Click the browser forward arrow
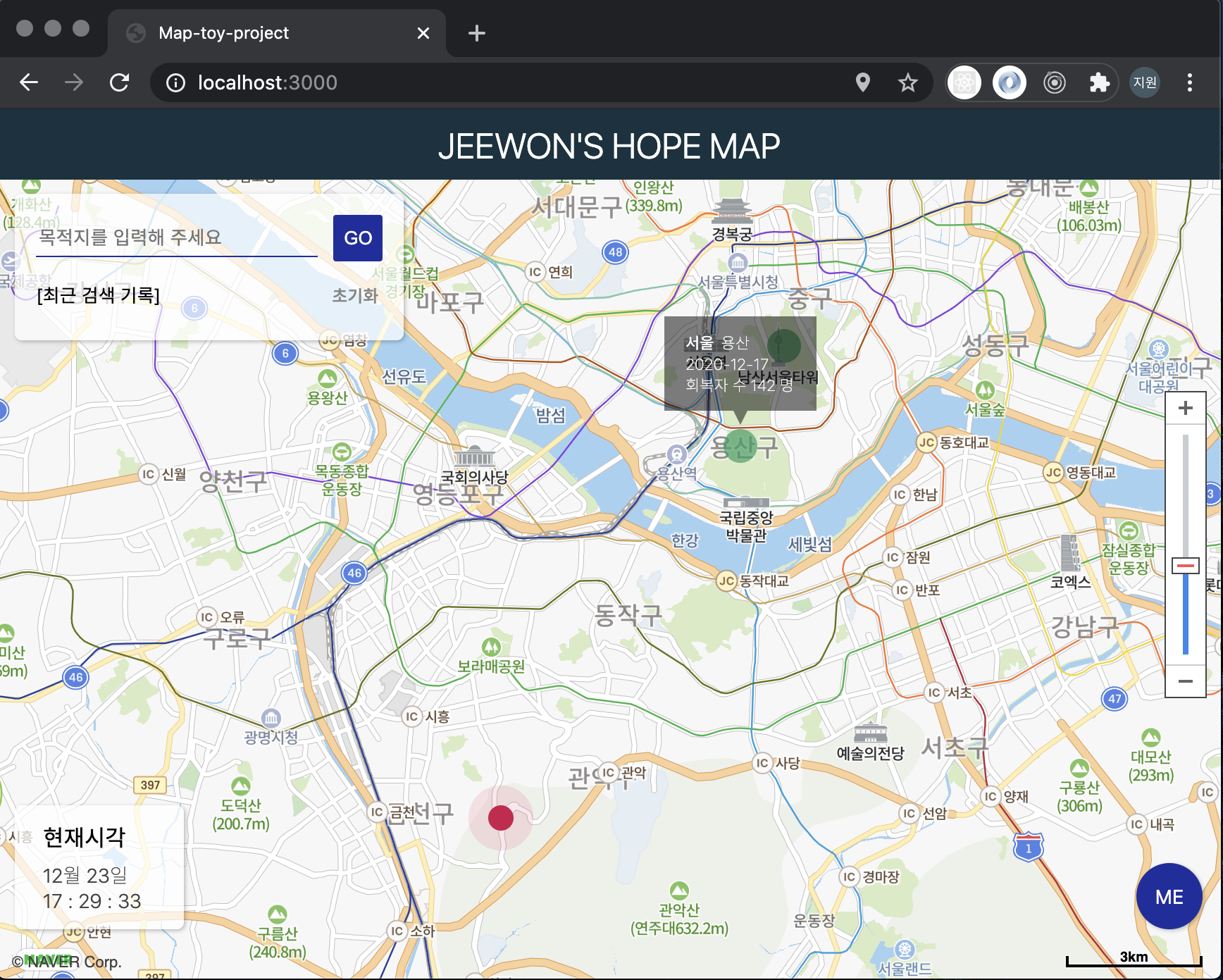The height and width of the screenshot is (980, 1223). click(x=74, y=82)
